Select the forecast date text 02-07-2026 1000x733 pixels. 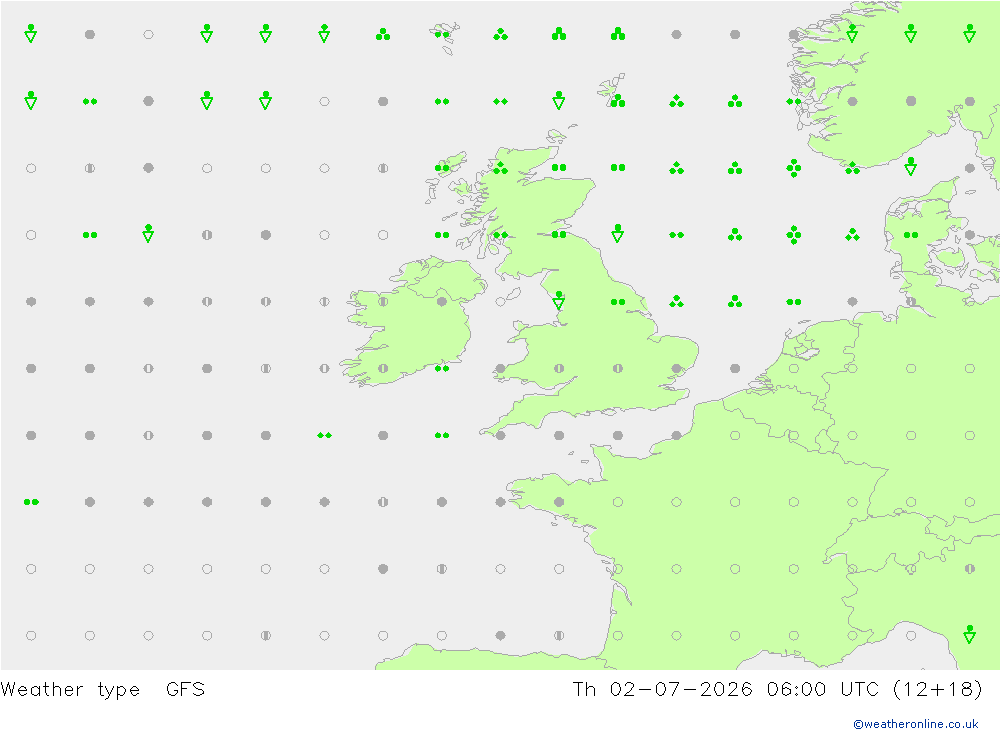[680, 689]
